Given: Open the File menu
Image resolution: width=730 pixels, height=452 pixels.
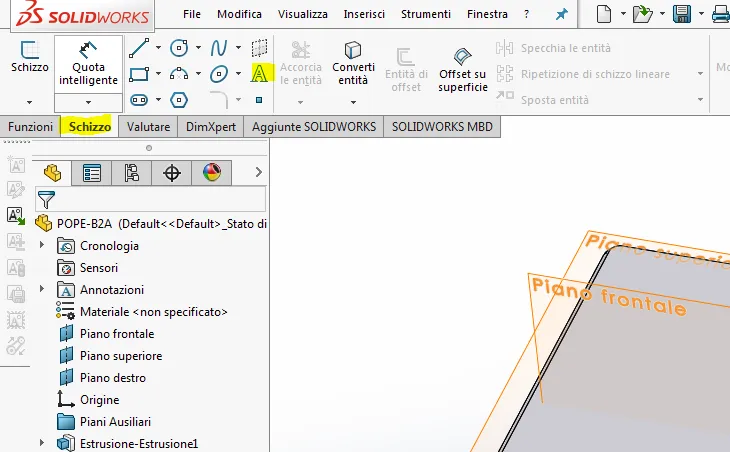Looking at the screenshot, I should pos(192,14).
